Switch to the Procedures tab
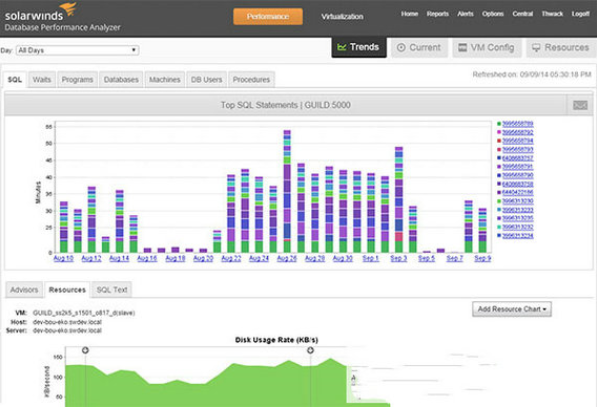Viewport: 597px width, 407px height. click(x=251, y=80)
